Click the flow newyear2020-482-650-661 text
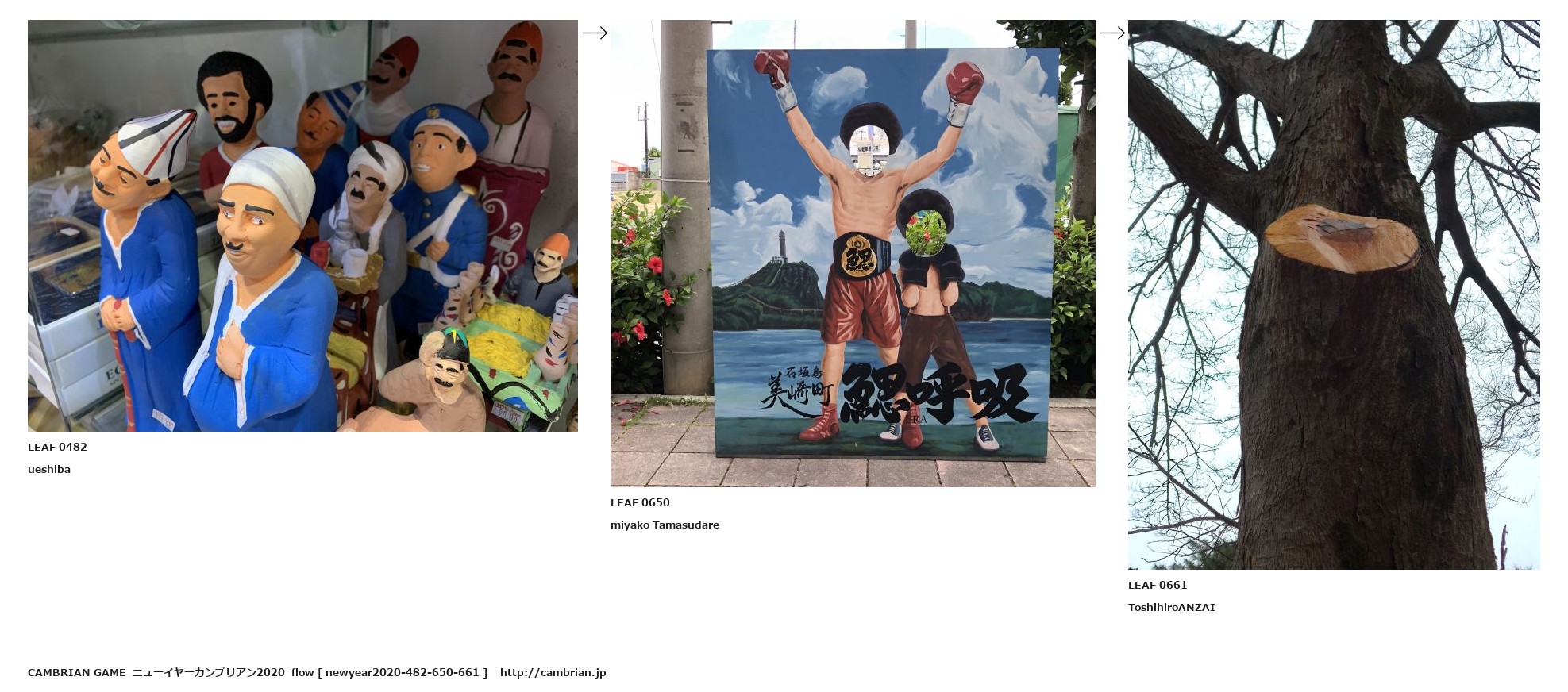Screen dimensions: 1568x692 point(389,672)
